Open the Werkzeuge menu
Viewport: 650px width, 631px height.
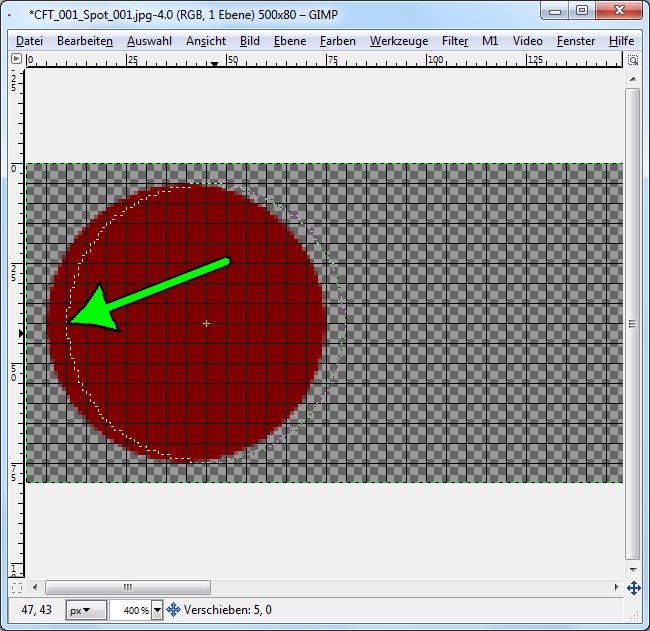click(399, 41)
